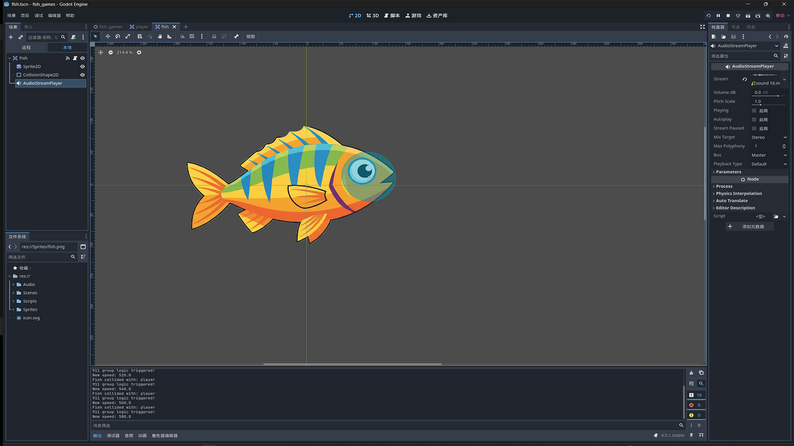Enable the Playing checkbox
The width and height of the screenshot is (794, 446).
pos(754,110)
